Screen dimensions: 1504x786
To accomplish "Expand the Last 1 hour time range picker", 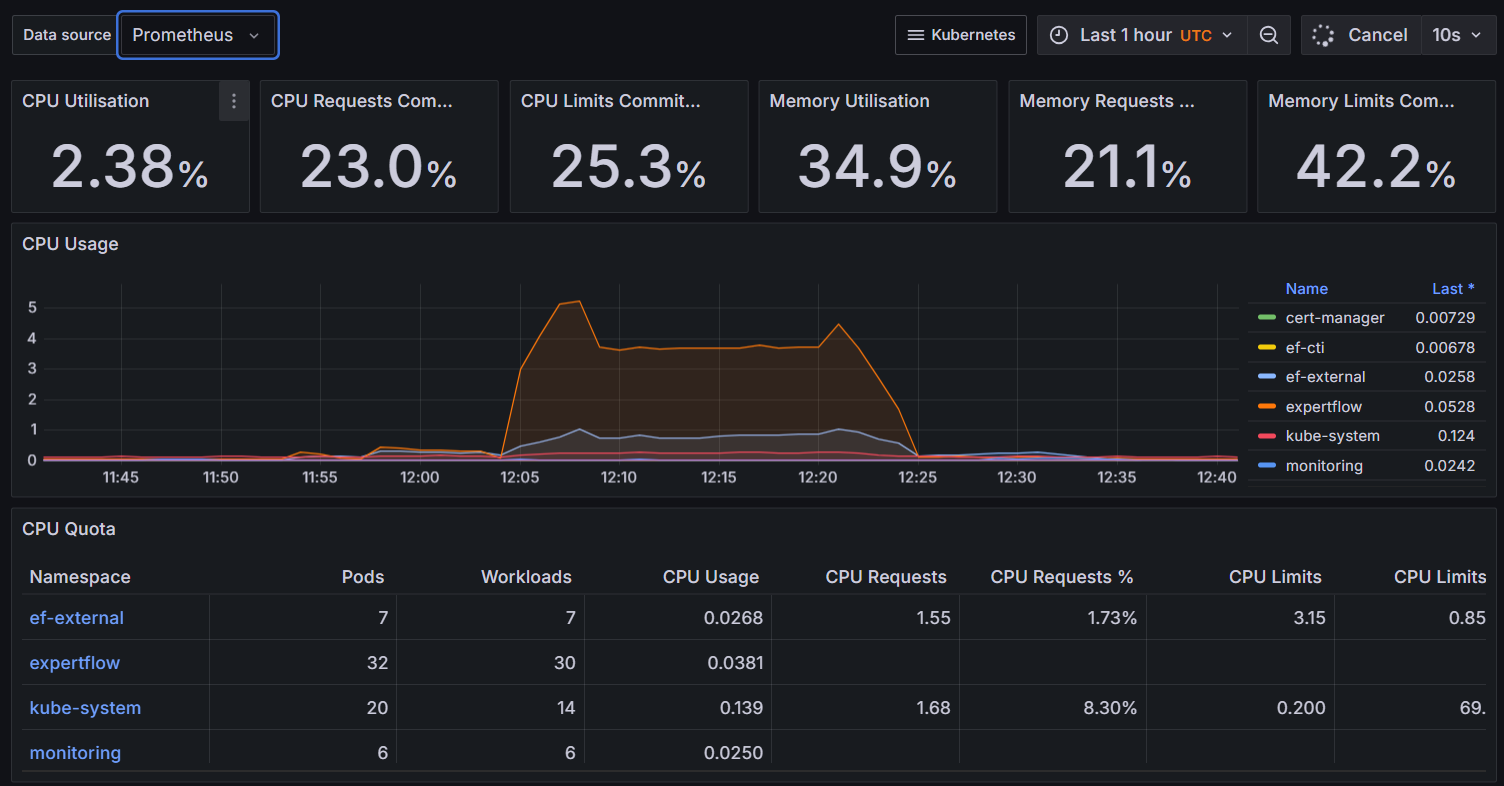I will click(x=1142, y=35).
